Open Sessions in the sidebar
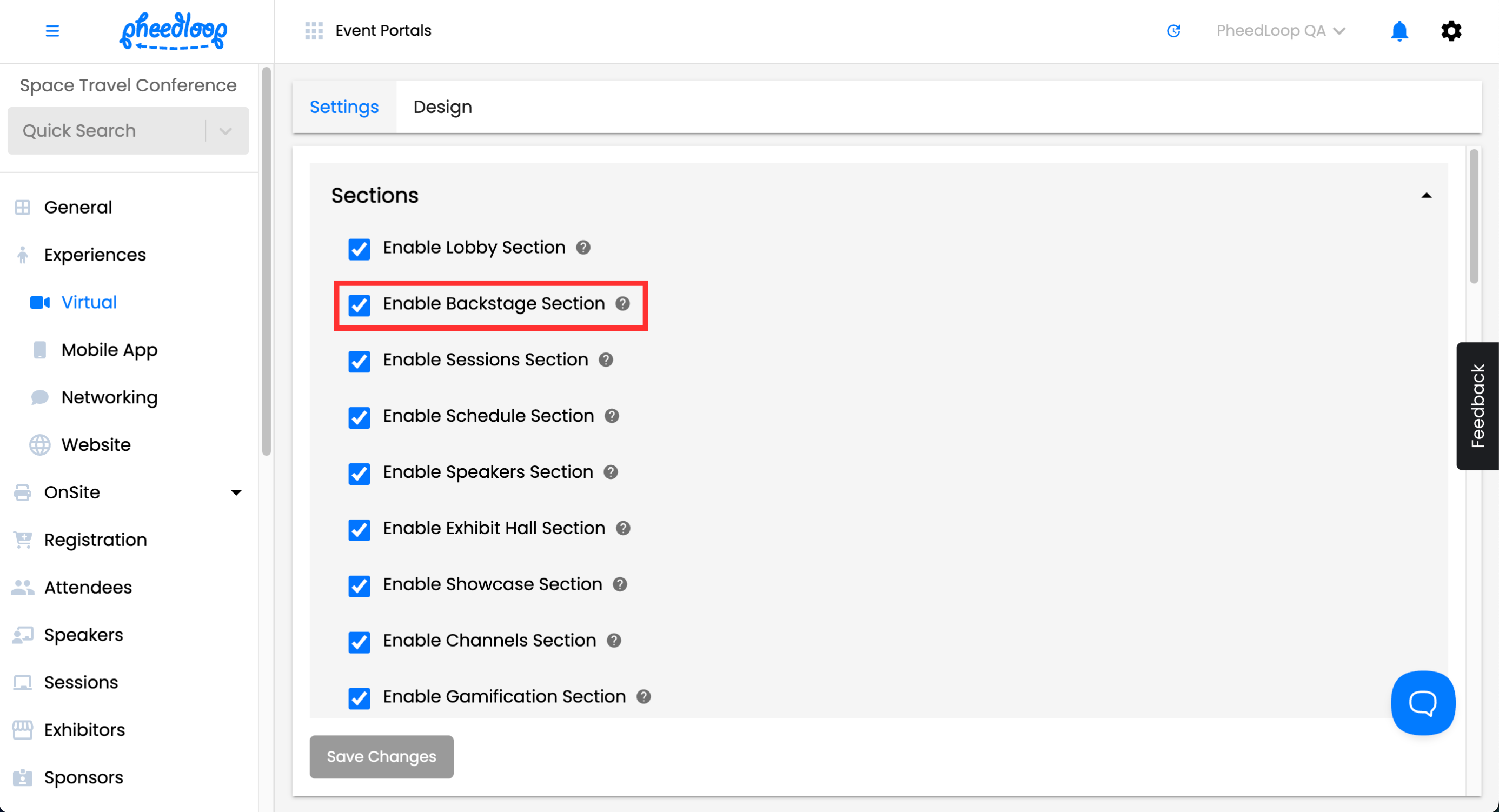 [x=81, y=682]
